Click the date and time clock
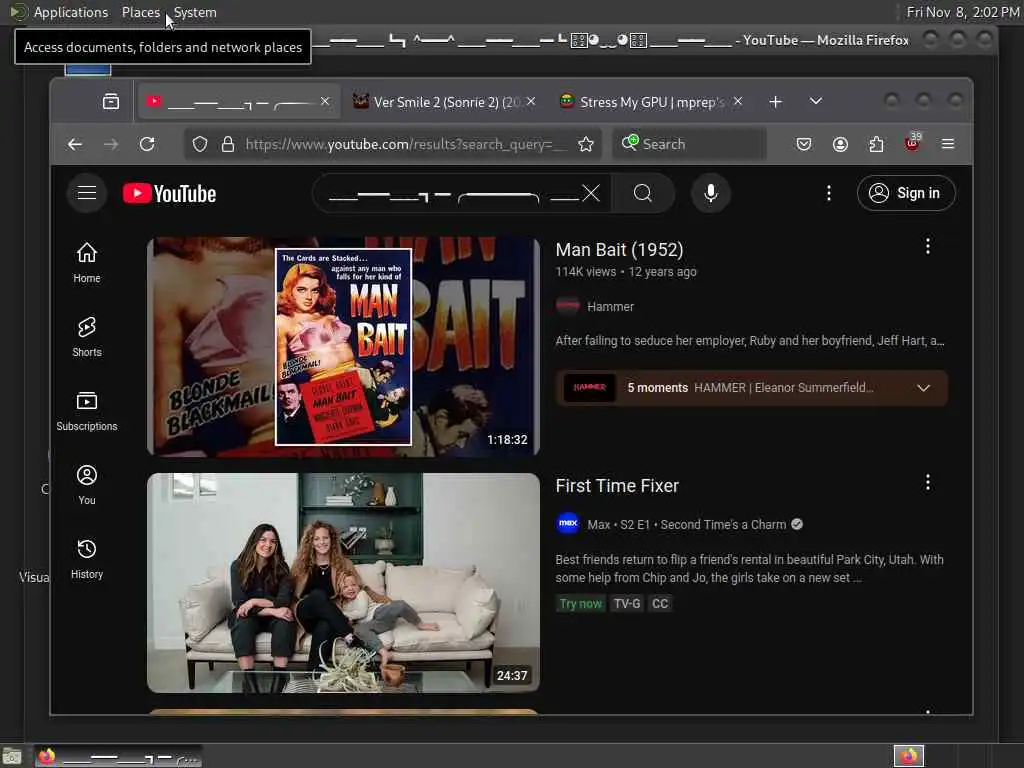This screenshot has width=1024, height=768. 962,12
